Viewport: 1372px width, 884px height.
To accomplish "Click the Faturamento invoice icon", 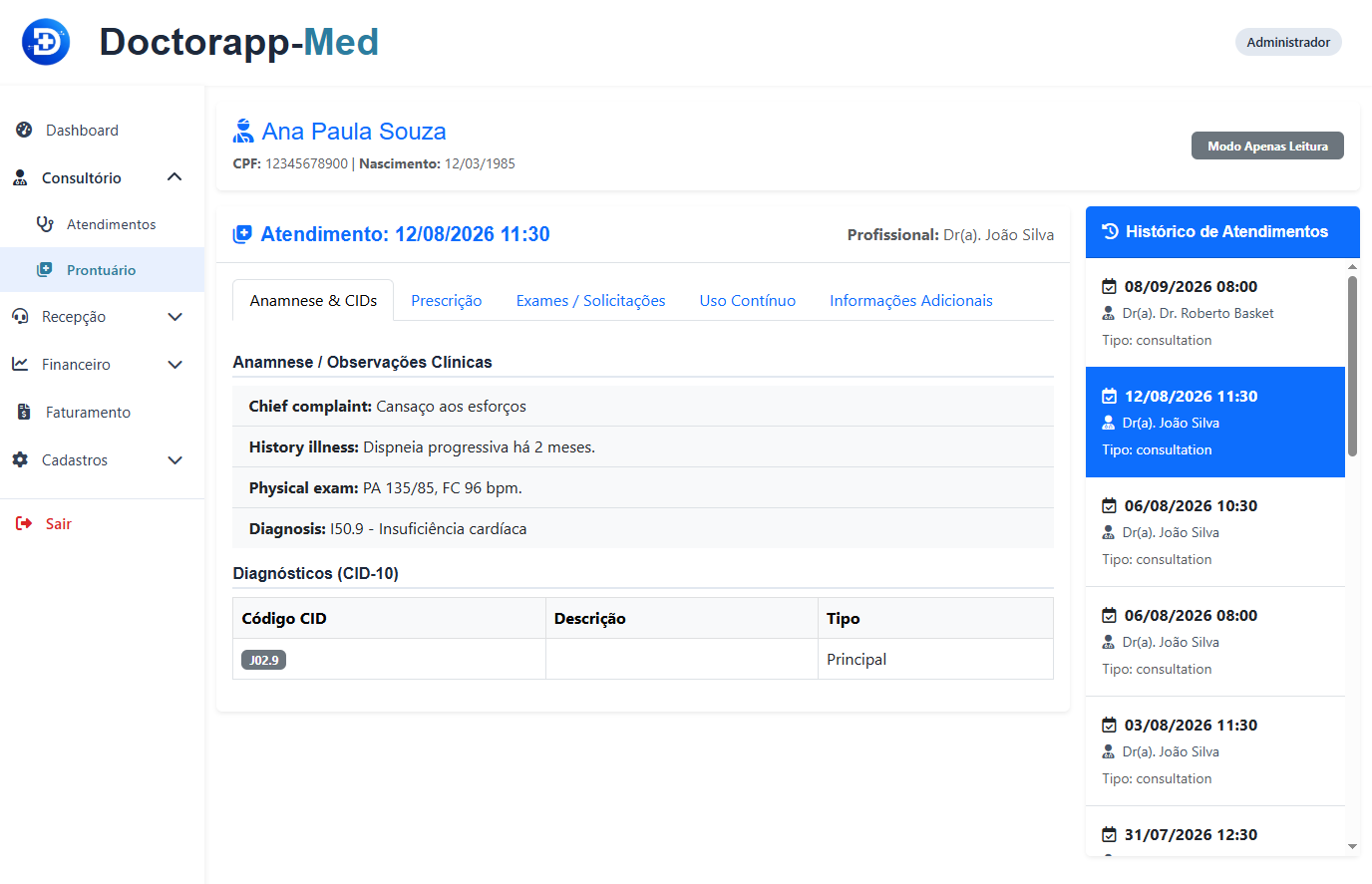I will (x=24, y=412).
